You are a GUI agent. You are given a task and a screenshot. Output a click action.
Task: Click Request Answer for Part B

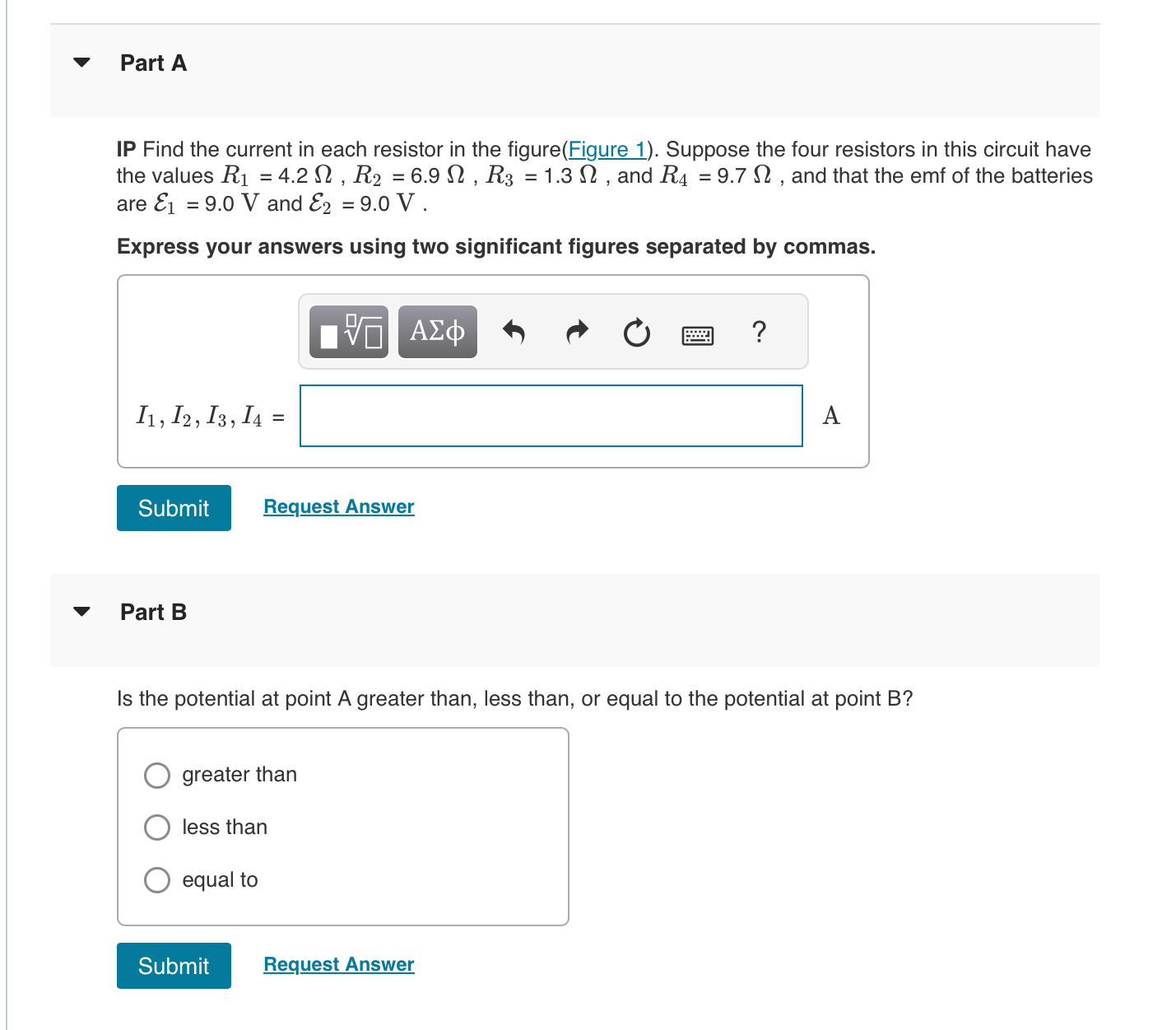[338, 964]
